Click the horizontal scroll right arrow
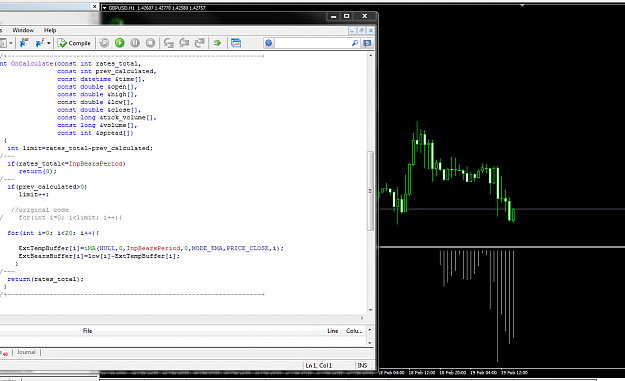Image resolution: width=625 pixels, height=381 pixels. (362, 318)
